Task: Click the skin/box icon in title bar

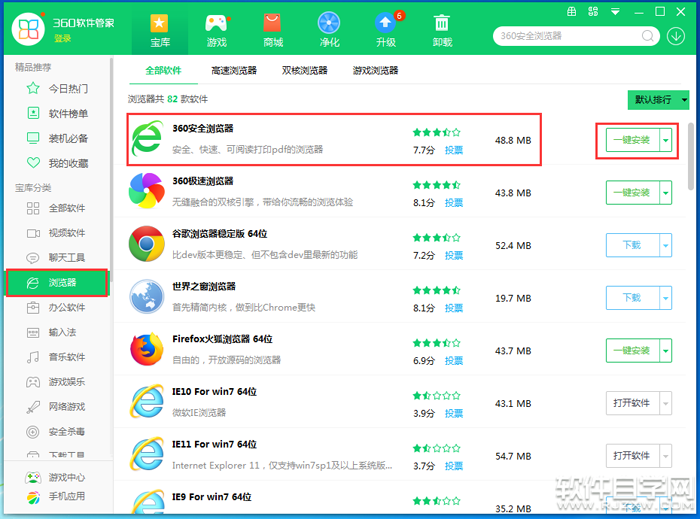Action: 571,12
